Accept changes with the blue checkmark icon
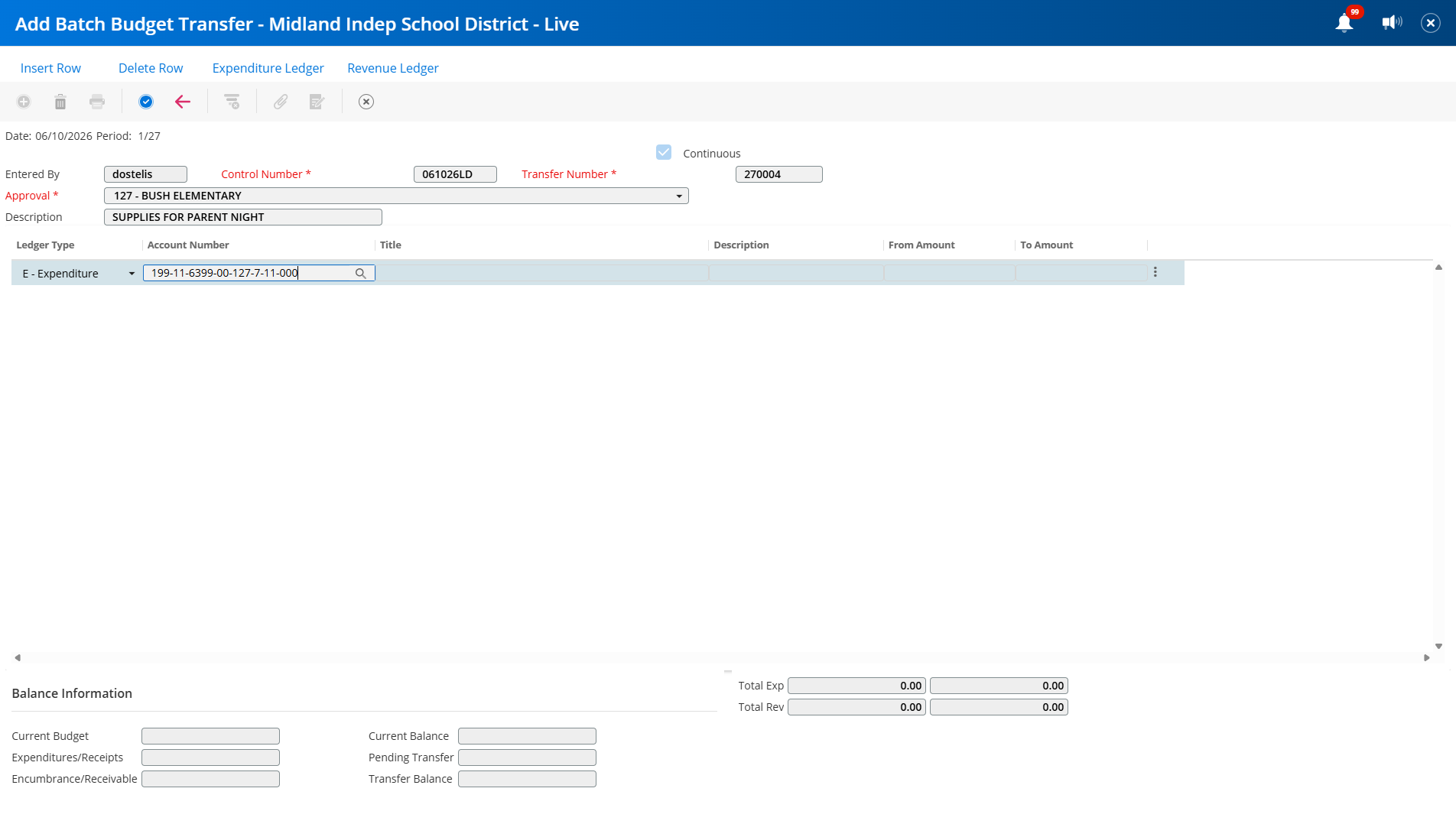Viewport: 1456px width, 824px height. [146, 102]
